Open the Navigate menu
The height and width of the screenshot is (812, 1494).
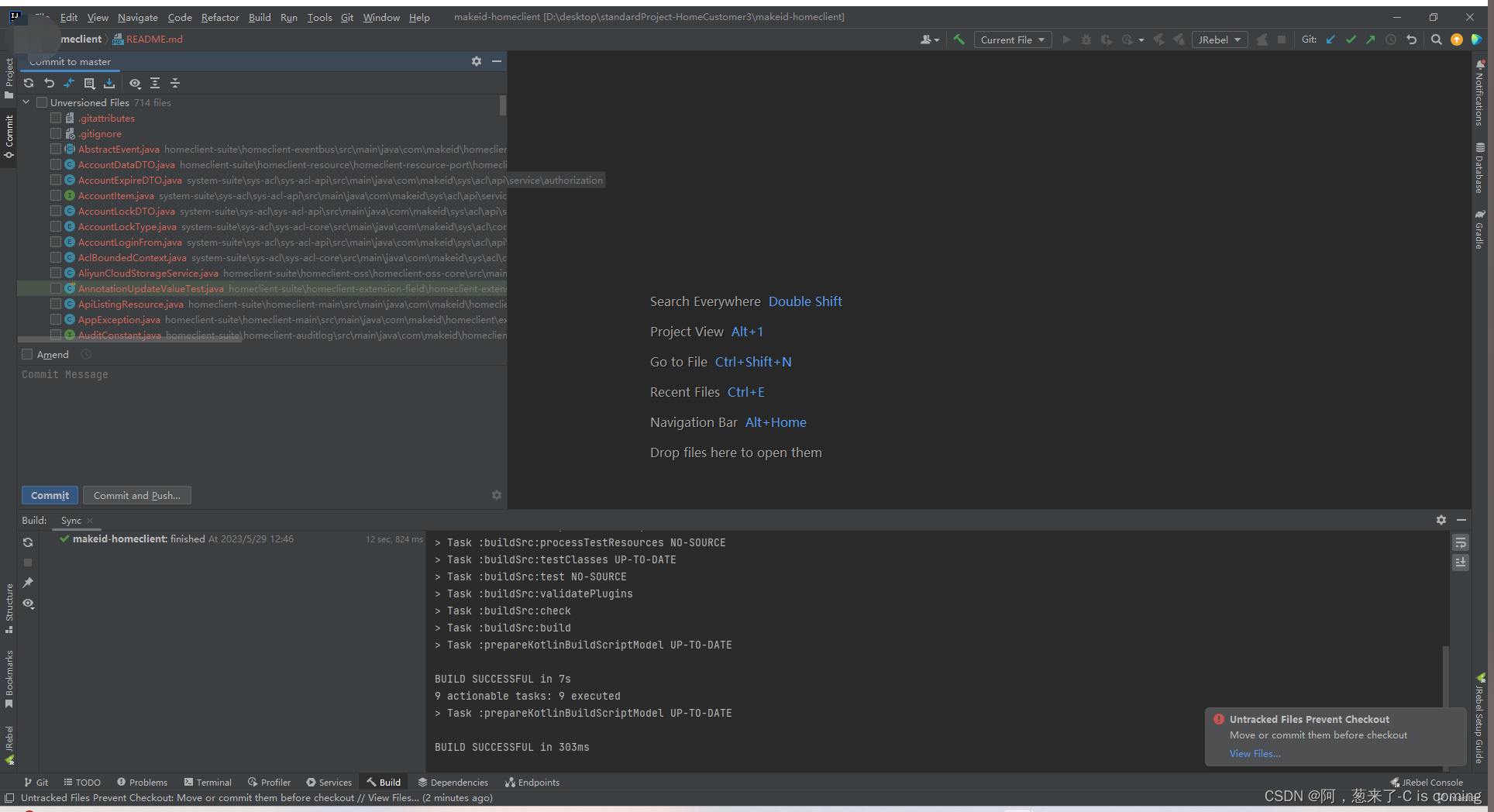pyautogui.click(x=137, y=17)
